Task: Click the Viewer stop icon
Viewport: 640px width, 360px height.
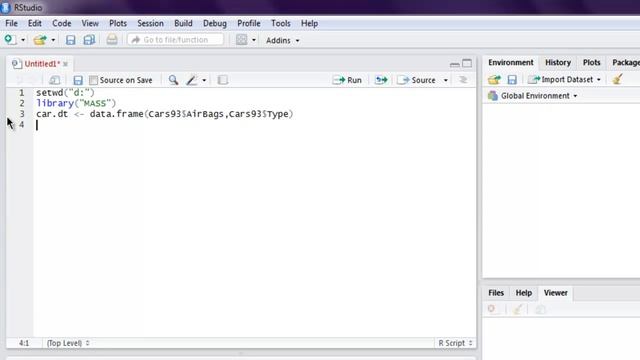Action: pyautogui.click(x=491, y=309)
